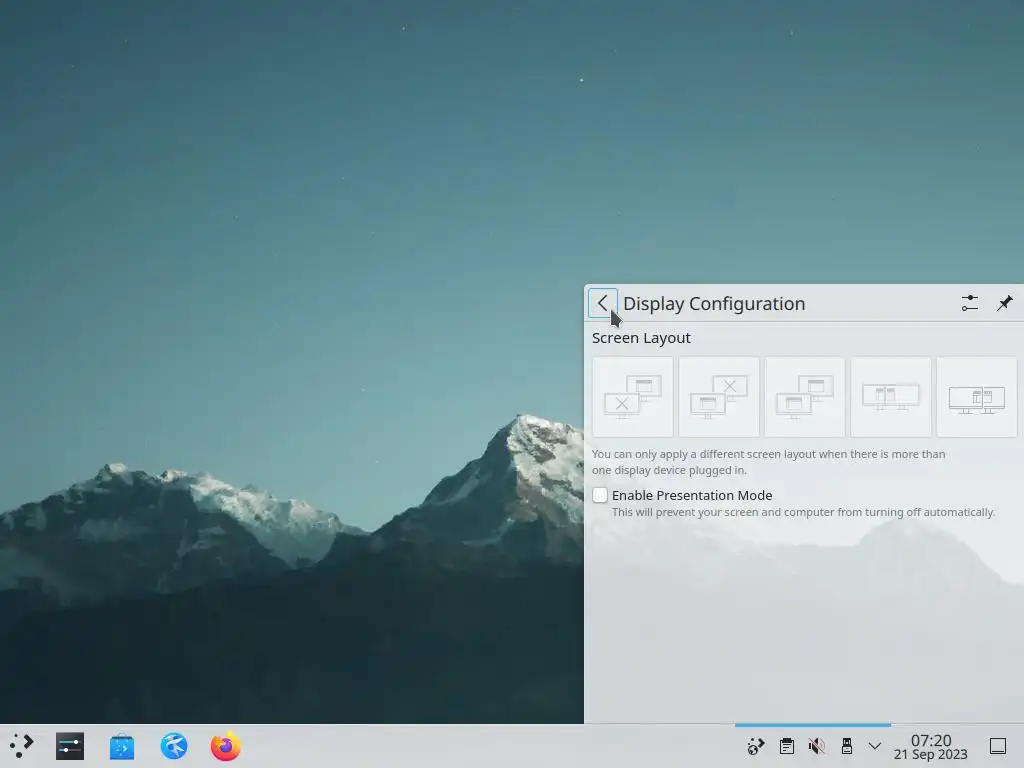
Task: Open Display Configuration settings sliders icon
Action: coord(970,303)
